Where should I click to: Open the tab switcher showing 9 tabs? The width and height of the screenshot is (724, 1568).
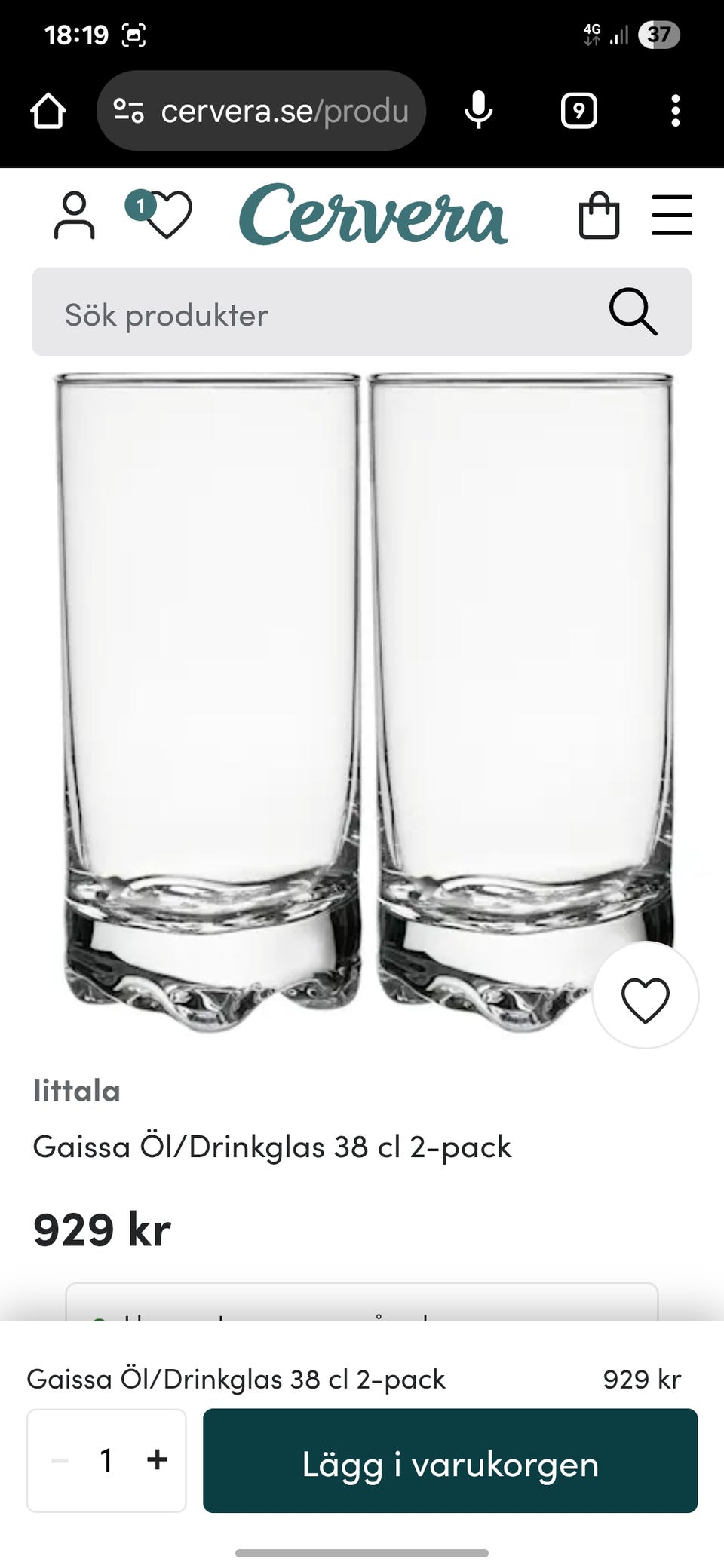tap(579, 111)
